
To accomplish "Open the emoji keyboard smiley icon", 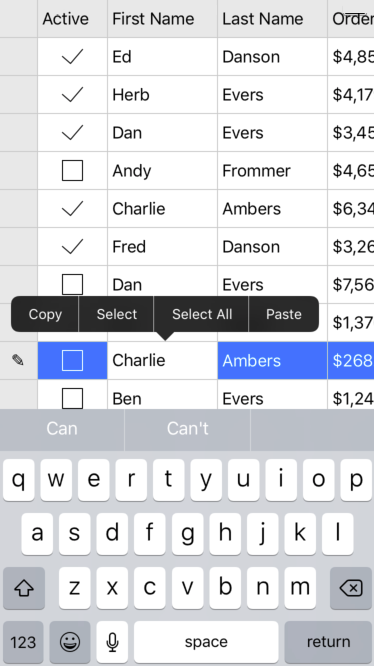I will click(70, 642).
